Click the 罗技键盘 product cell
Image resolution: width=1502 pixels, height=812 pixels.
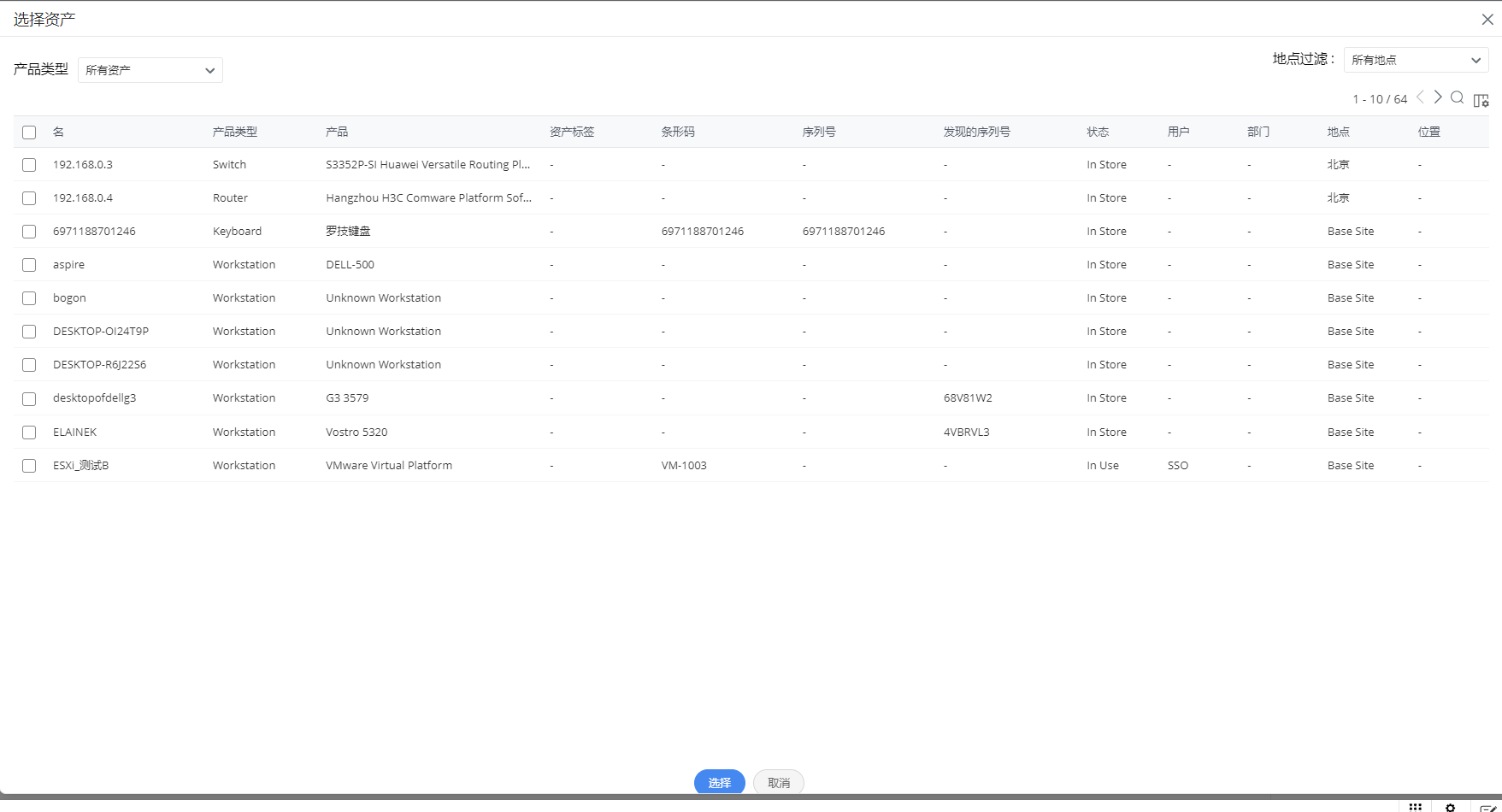click(348, 231)
